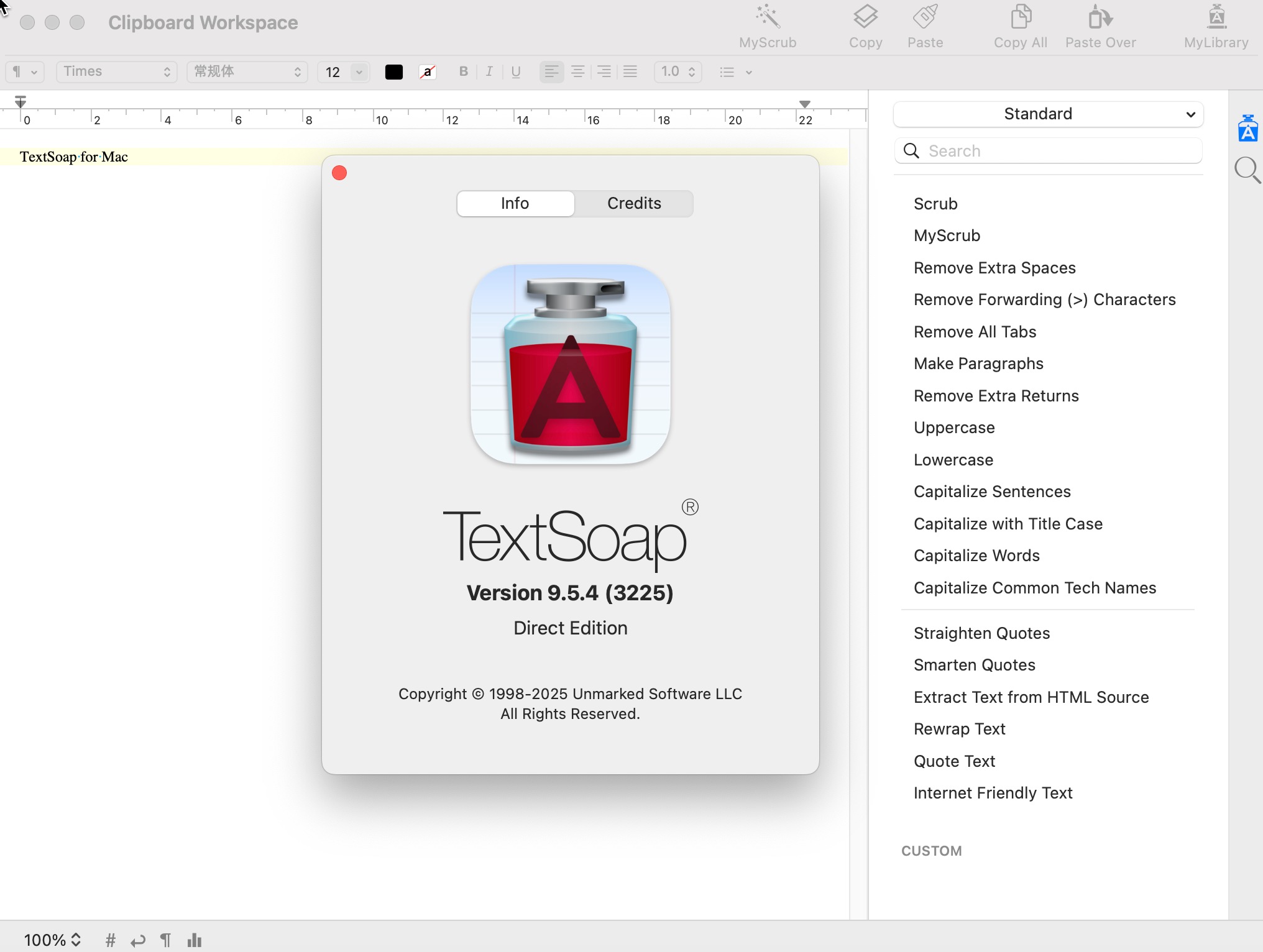
Task: Show line numbers with the hash icon
Action: [x=111, y=940]
